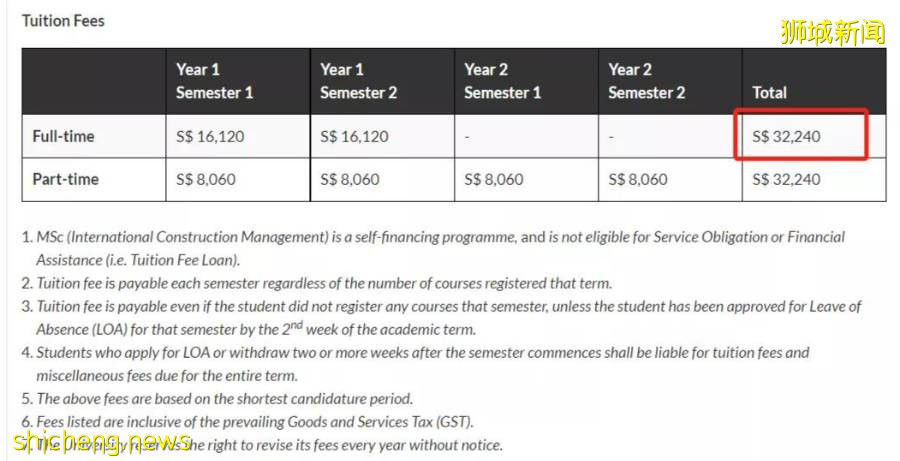
Task: Select the Year 1 Semester 2 column header
Action: point(358,81)
